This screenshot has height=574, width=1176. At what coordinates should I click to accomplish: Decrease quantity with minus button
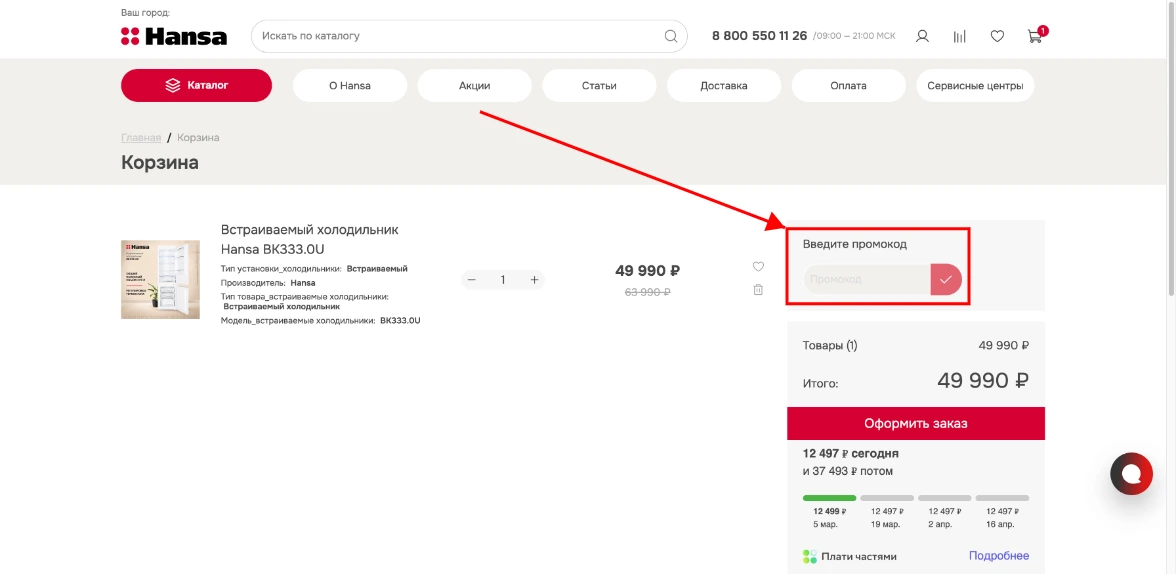[x=472, y=280]
